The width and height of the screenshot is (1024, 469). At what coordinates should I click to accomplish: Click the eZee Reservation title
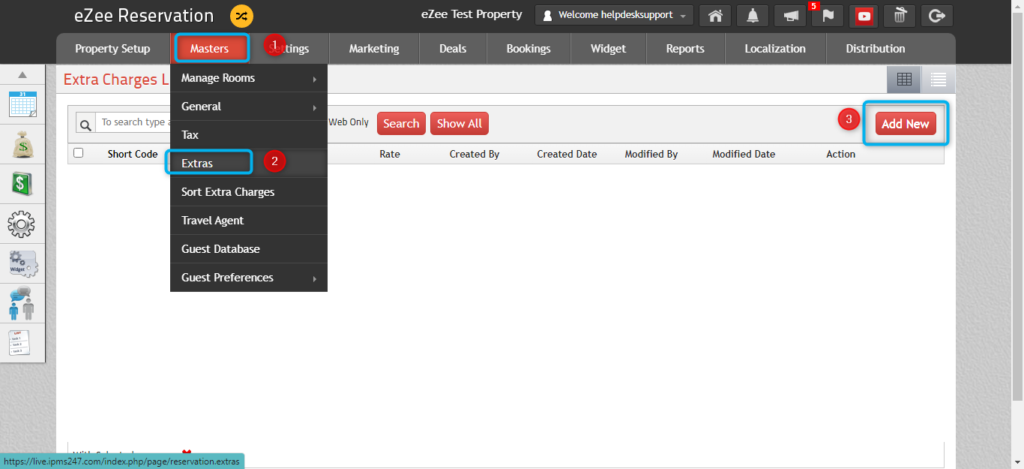[x=144, y=16]
